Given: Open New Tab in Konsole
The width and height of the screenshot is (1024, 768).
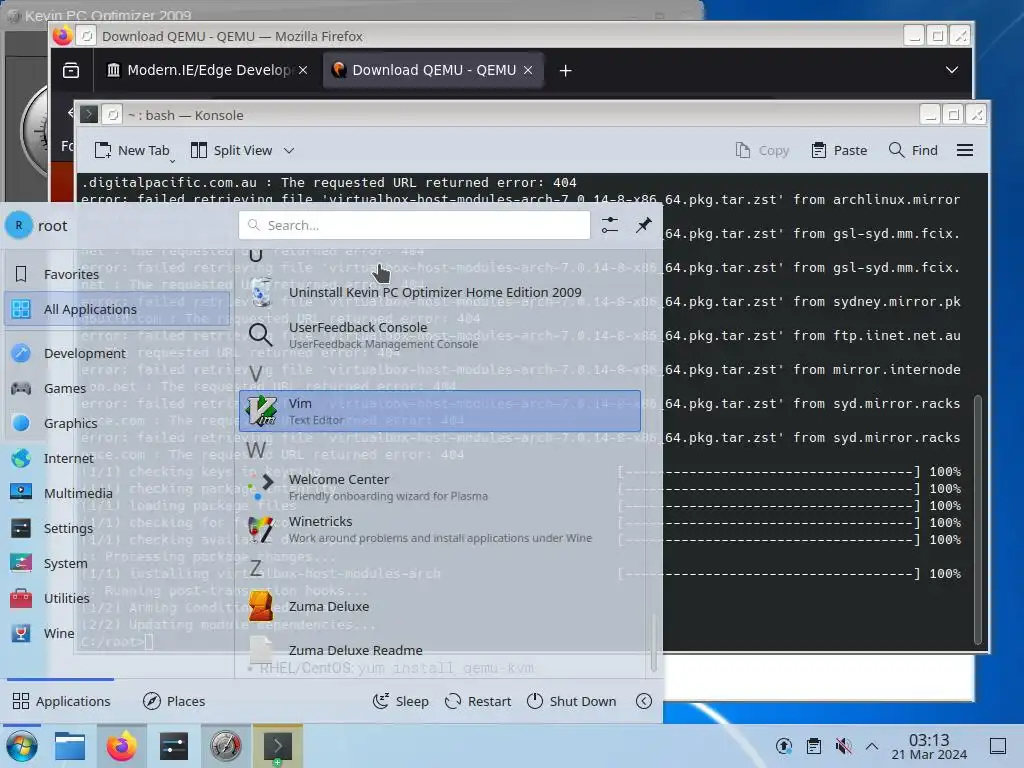Looking at the screenshot, I should pos(132,150).
